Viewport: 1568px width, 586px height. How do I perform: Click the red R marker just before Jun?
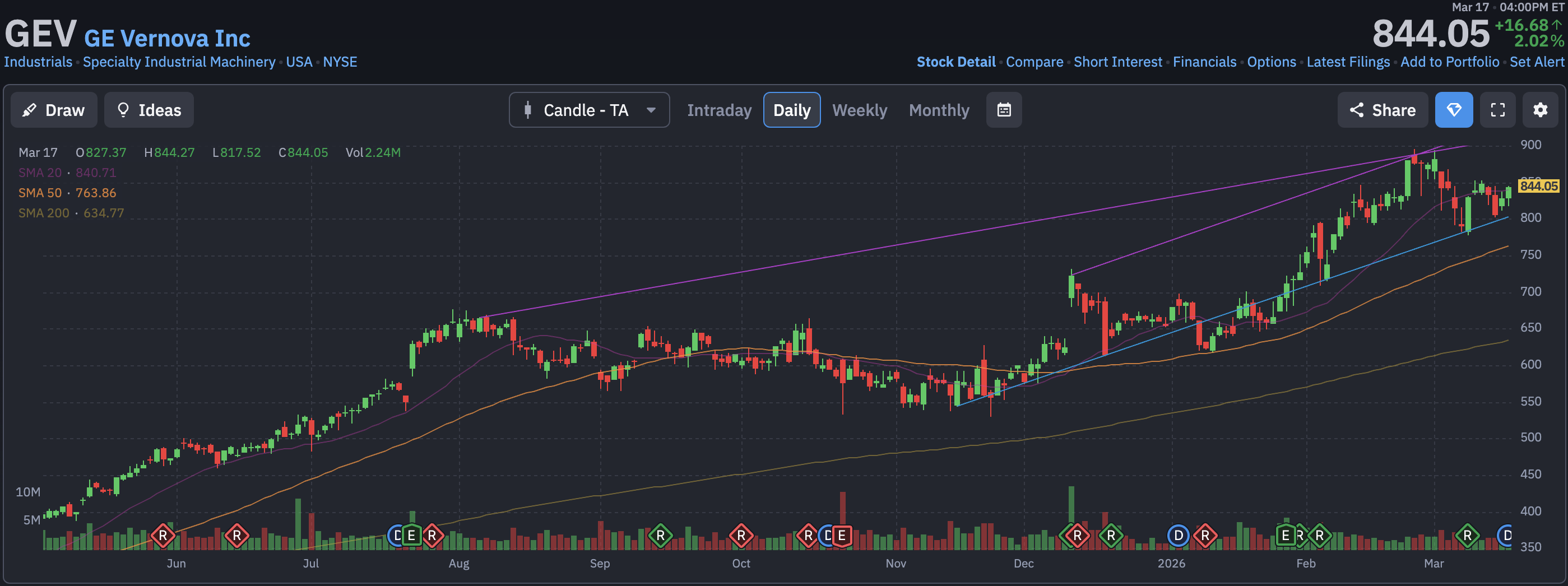point(163,536)
